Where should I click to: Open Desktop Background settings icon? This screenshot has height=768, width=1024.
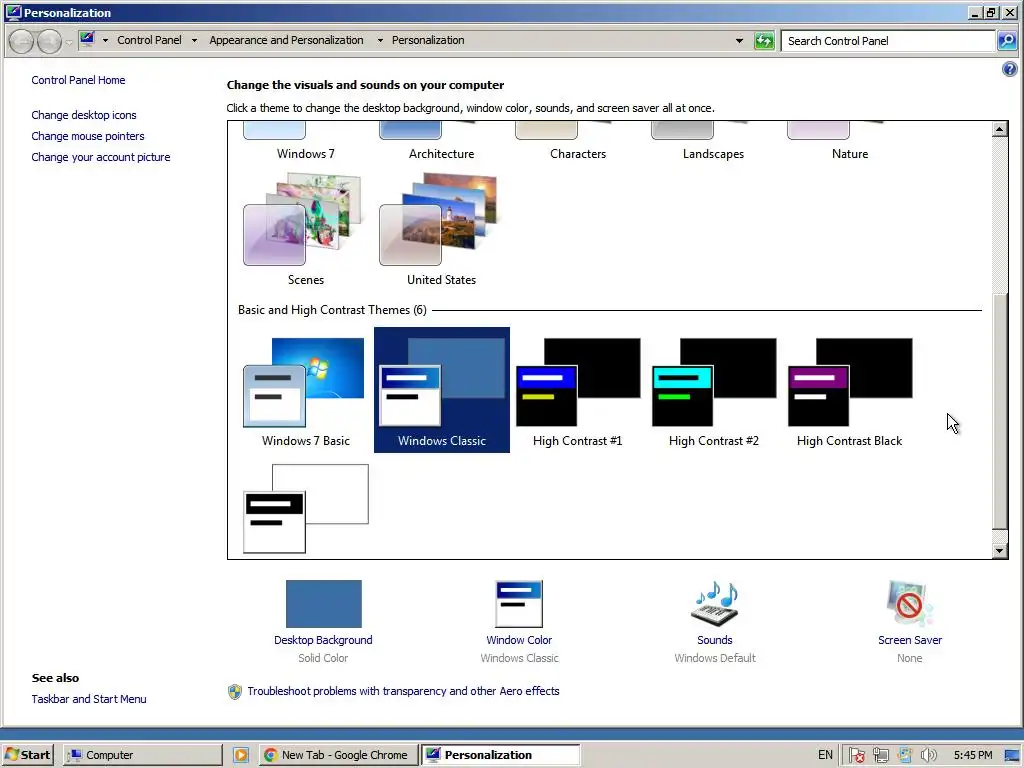[x=323, y=604]
